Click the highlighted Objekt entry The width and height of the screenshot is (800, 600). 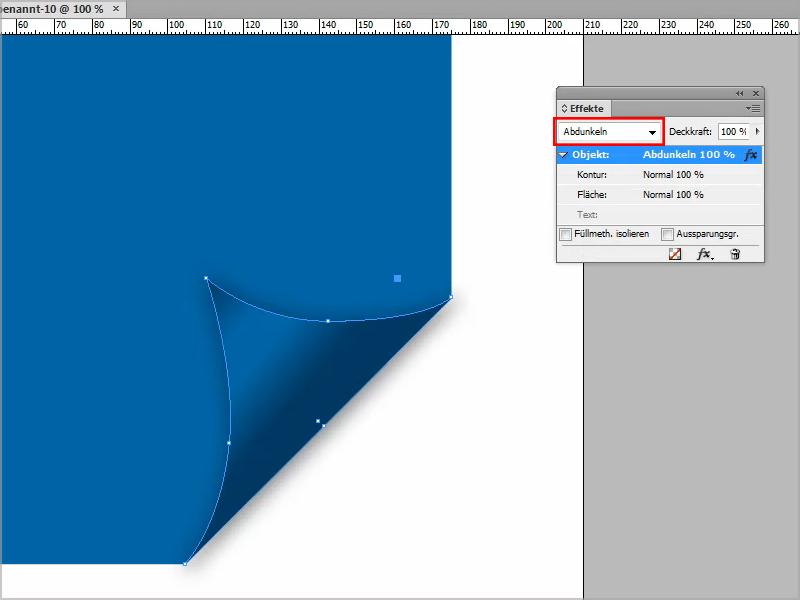tap(640, 154)
